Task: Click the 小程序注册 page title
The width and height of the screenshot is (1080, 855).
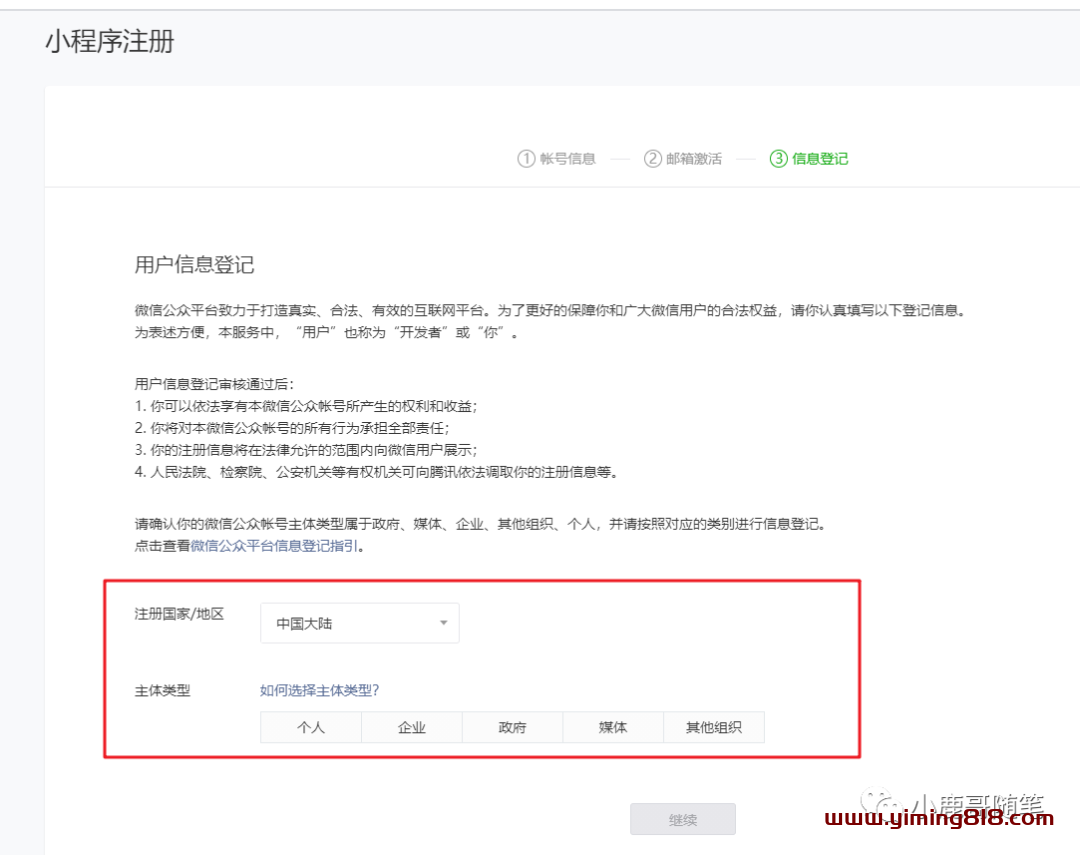Action: tap(110, 42)
